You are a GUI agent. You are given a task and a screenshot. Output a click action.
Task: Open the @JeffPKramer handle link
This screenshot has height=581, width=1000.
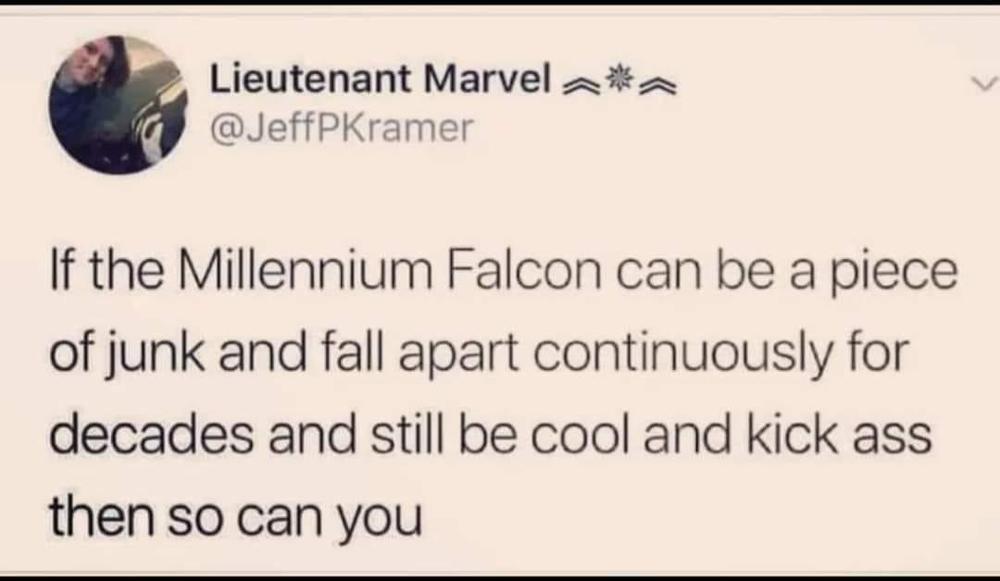coord(342,128)
